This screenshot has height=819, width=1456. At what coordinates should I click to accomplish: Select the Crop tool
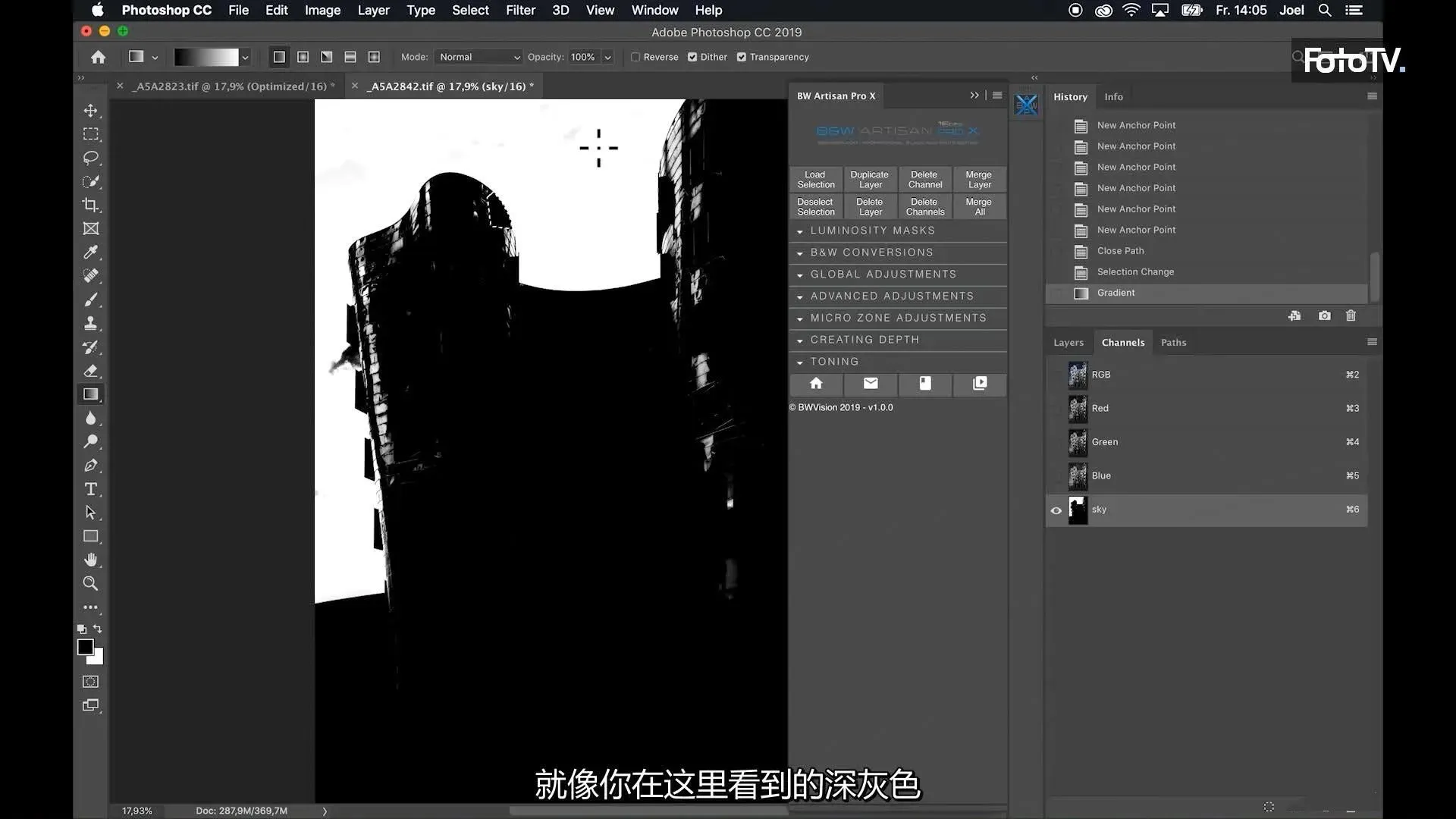coord(91,206)
